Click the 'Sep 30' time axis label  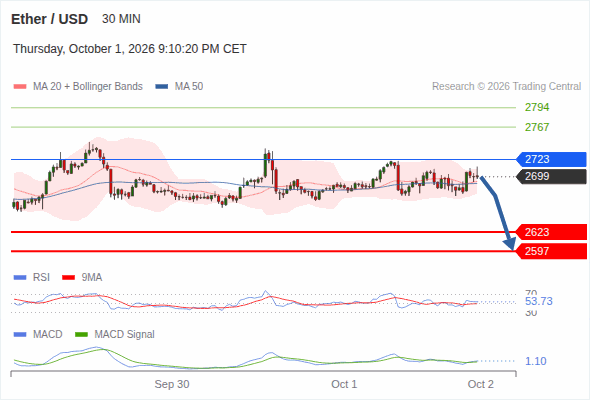click(x=172, y=384)
